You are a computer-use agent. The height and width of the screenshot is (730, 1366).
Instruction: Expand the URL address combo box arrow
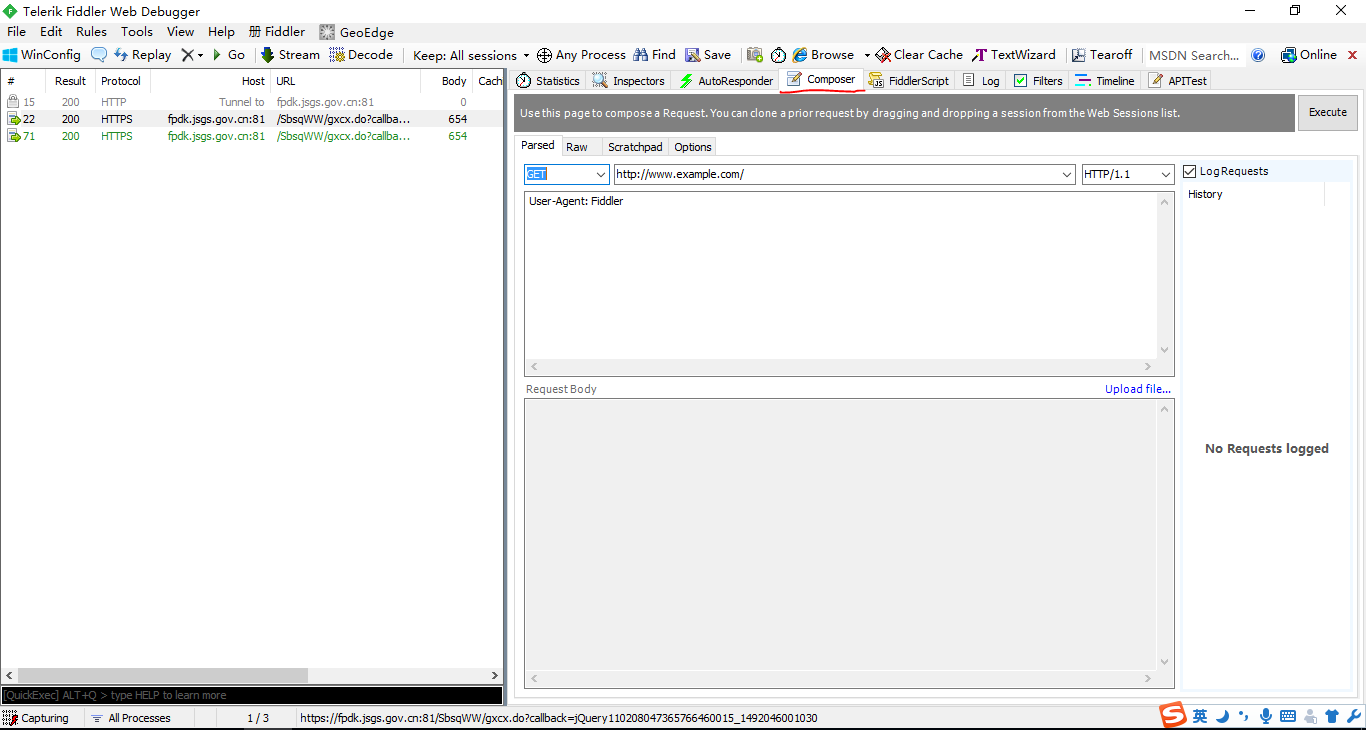pyautogui.click(x=1067, y=174)
